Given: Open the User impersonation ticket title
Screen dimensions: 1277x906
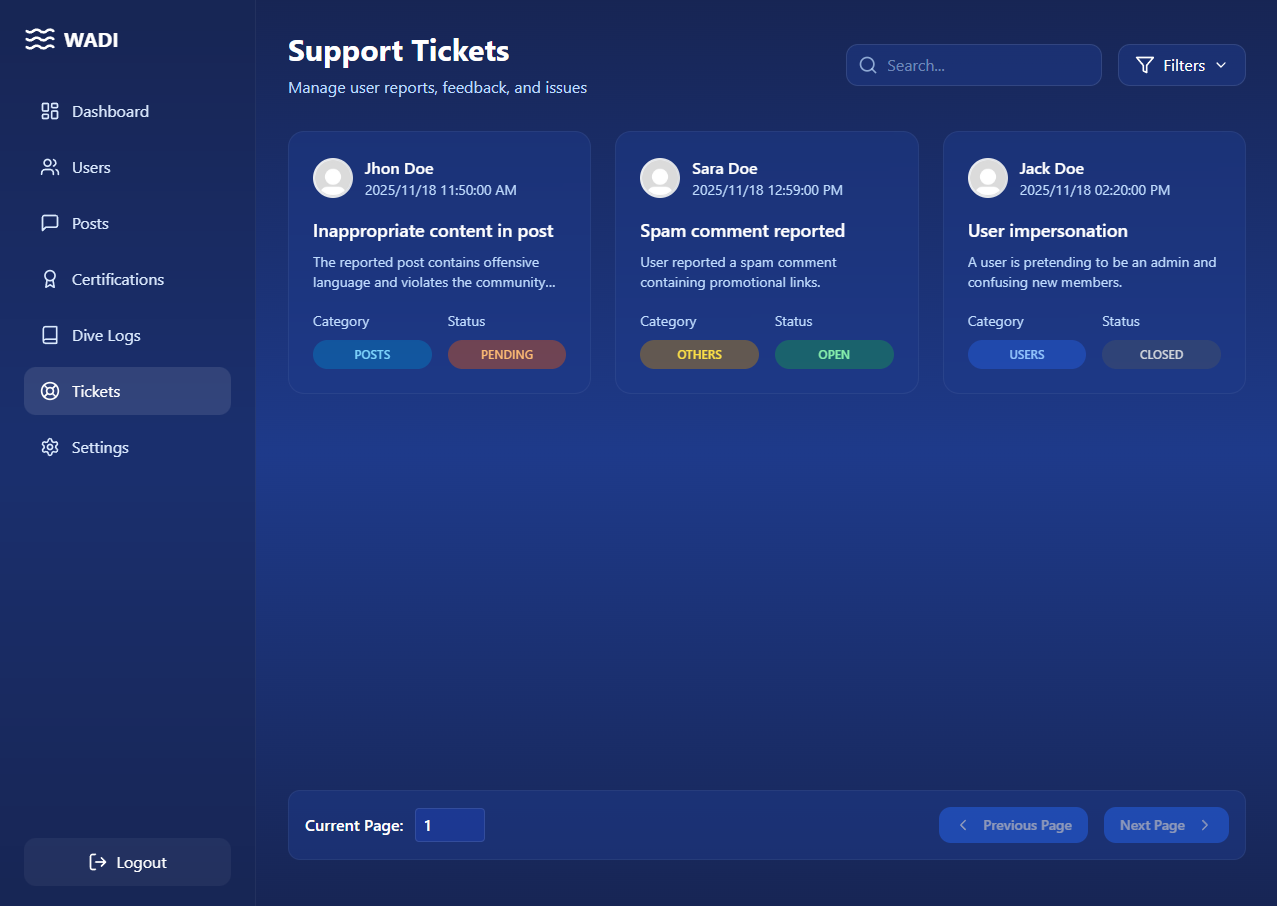Looking at the screenshot, I should pos(1047,231).
